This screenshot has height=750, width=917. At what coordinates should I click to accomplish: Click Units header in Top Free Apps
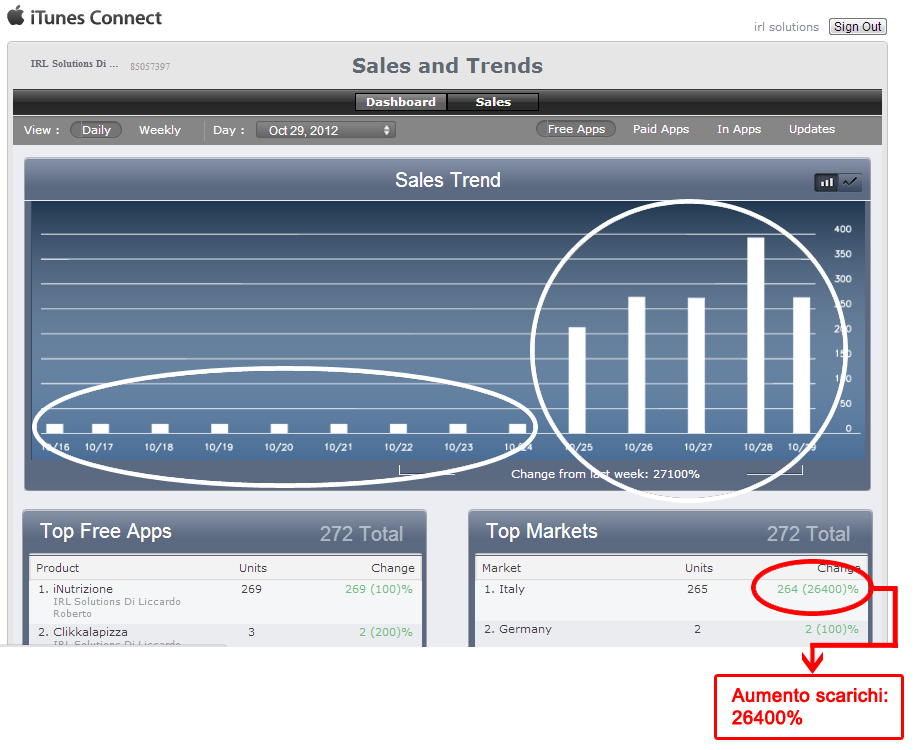[x=253, y=567]
